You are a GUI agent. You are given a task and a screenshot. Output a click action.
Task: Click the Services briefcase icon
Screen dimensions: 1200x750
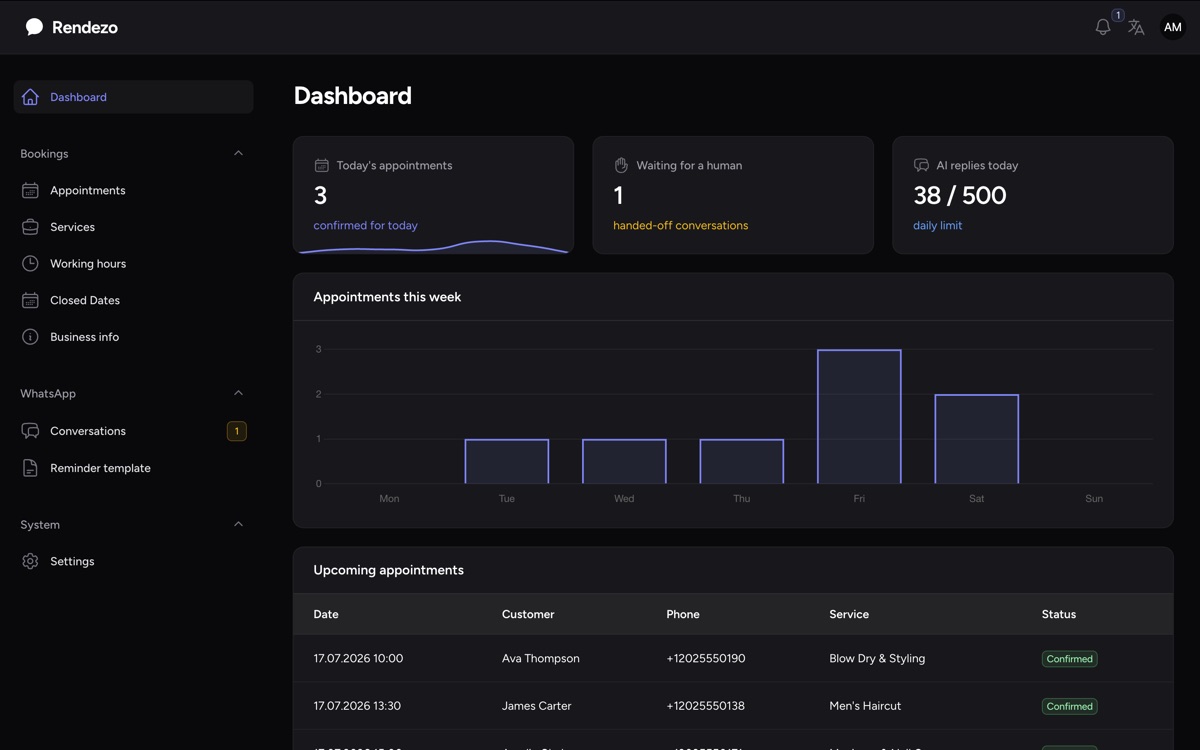(x=30, y=227)
